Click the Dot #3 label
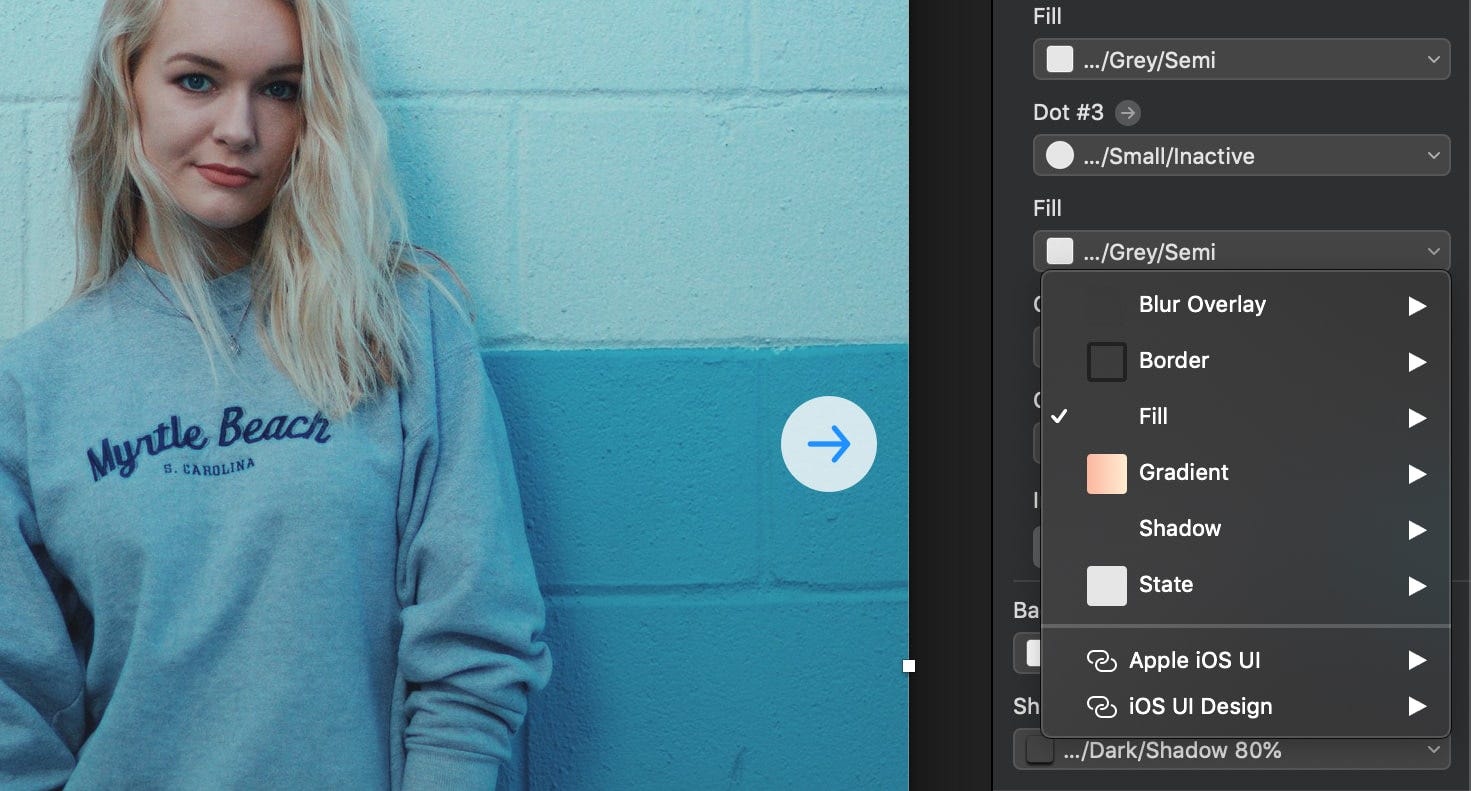 click(1068, 112)
